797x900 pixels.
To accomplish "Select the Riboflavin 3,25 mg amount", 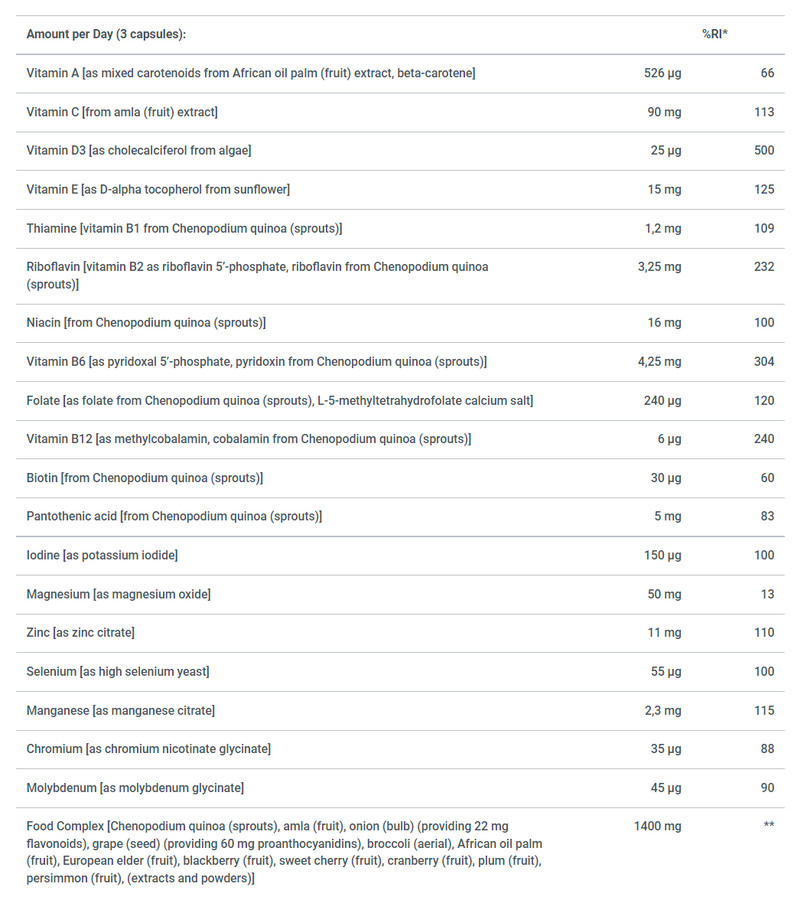I will 659,267.
